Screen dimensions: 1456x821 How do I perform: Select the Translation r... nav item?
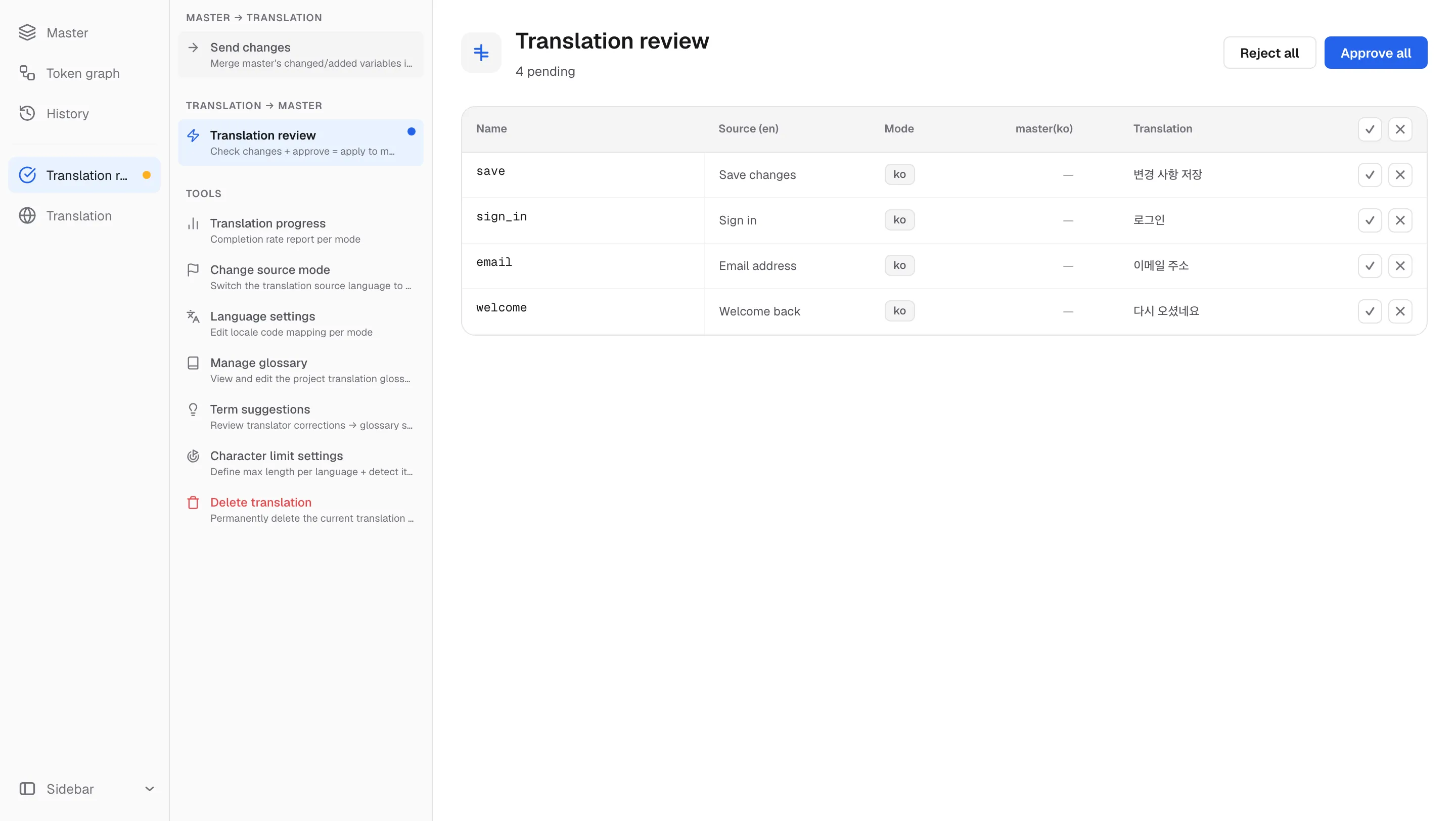85,175
